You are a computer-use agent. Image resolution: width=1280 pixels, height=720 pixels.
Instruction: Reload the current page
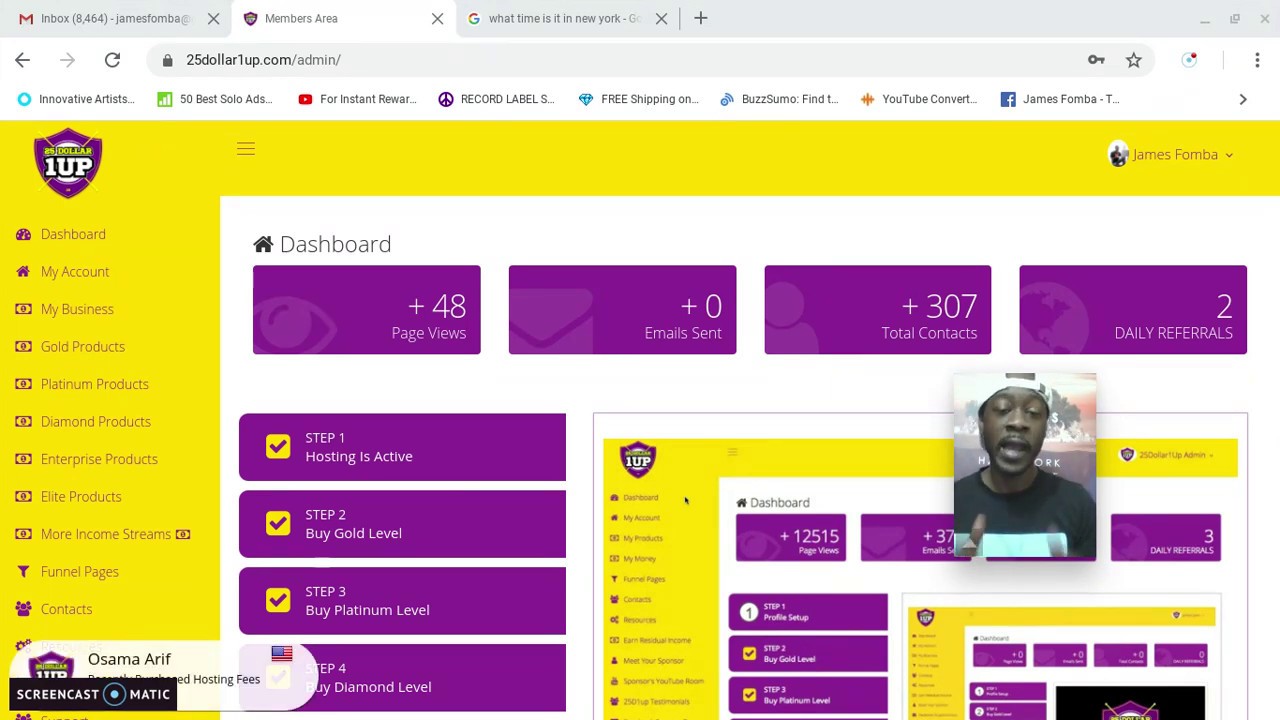click(x=112, y=60)
